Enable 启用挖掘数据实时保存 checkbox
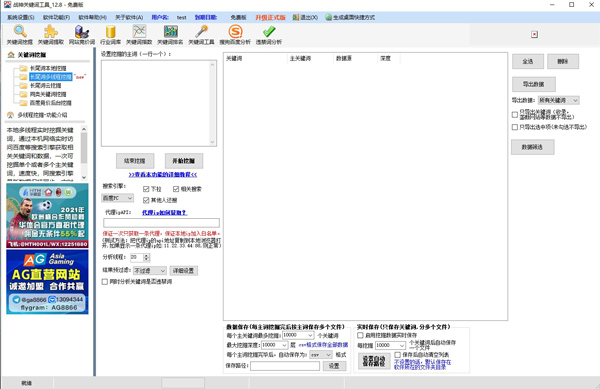600x389 pixels. click(x=360, y=335)
